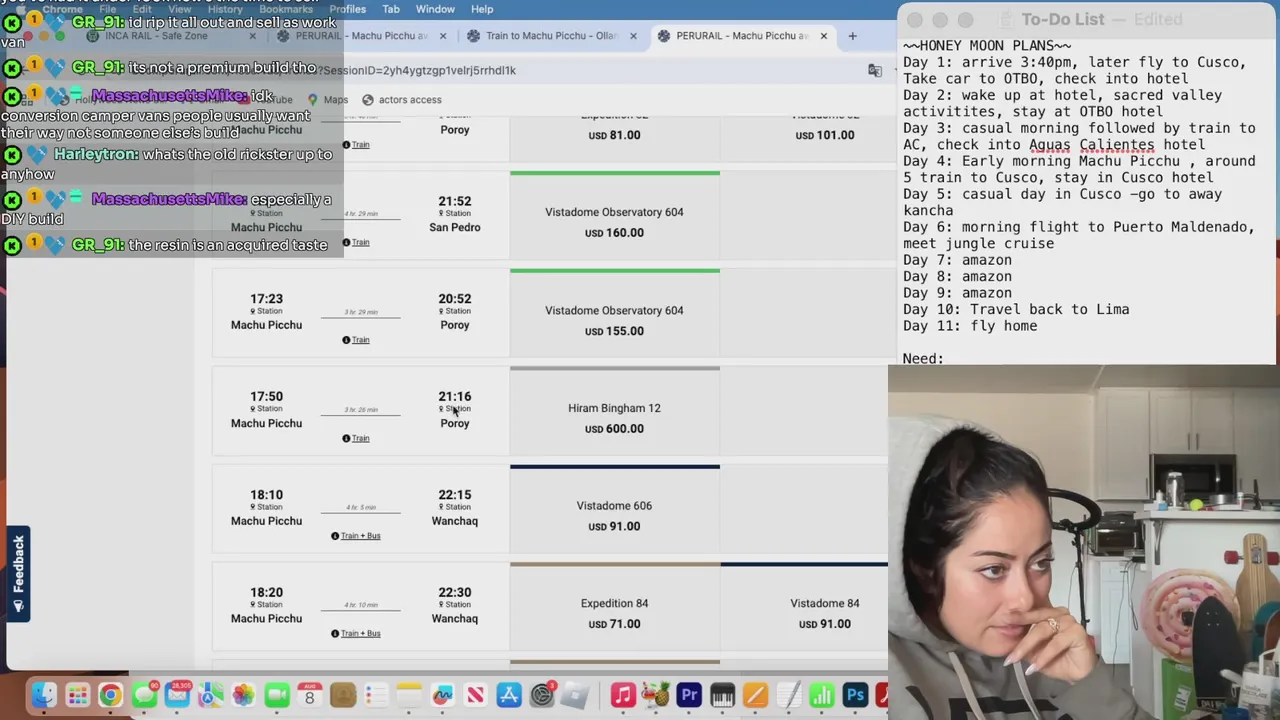Click the 22:15 Wanchaq arrival time
Viewport: 1280px width, 720px height.
pyautogui.click(x=455, y=495)
